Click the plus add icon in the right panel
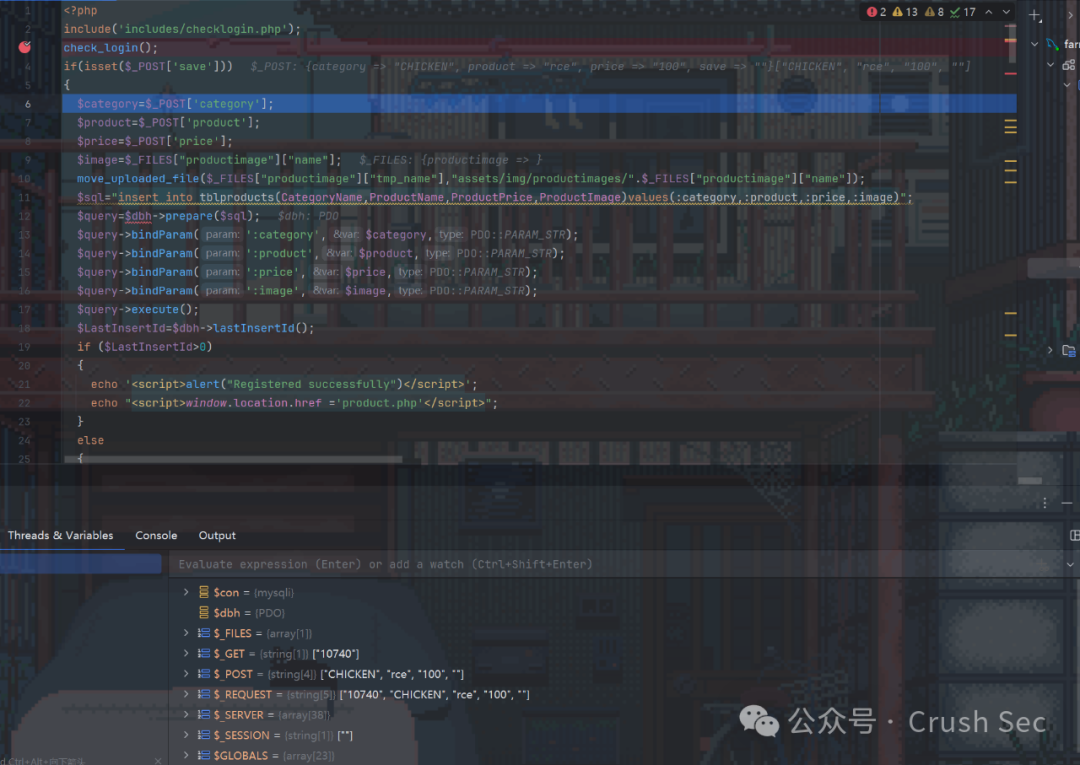Viewport: 1080px width, 765px height. pyautogui.click(x=1035, y=15)
